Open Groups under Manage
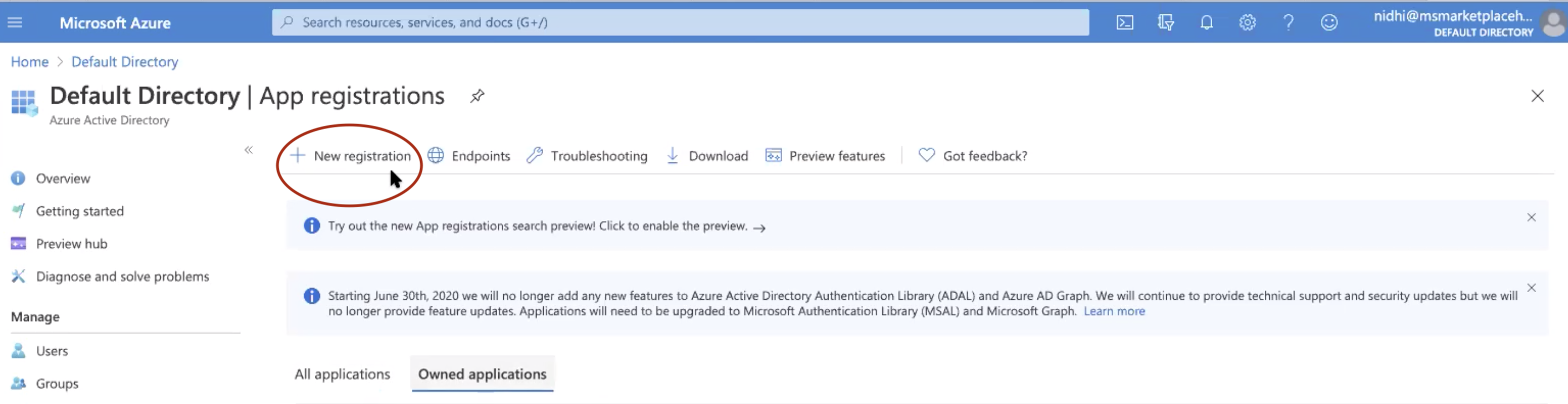The width and height of the screenshot is (1568, 404). [x=57, y=383]
